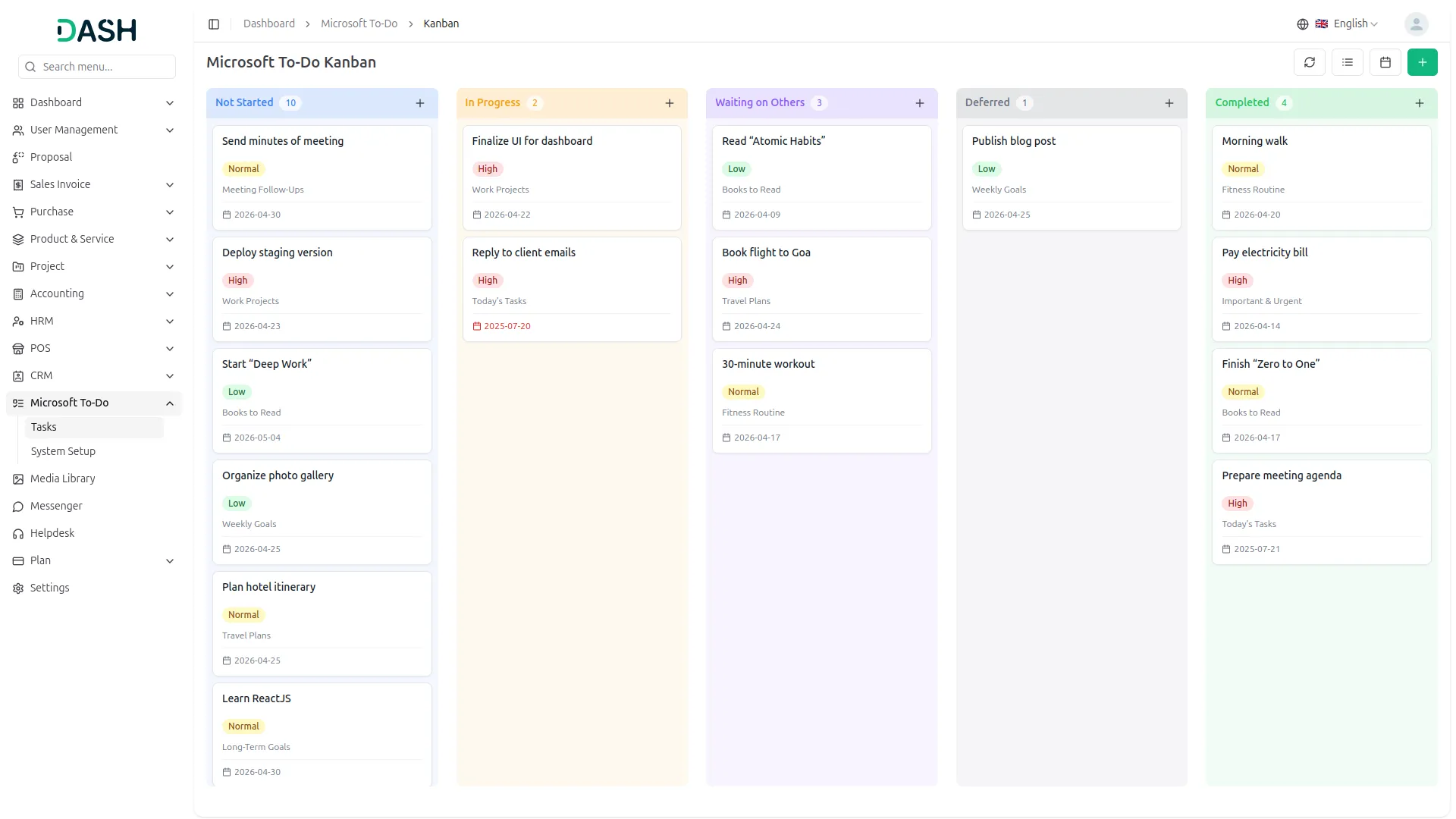This screenshot has width=1456, height=819.
Task: Expand the Dashboard menu chevron
Action: (x=170, y=103)
